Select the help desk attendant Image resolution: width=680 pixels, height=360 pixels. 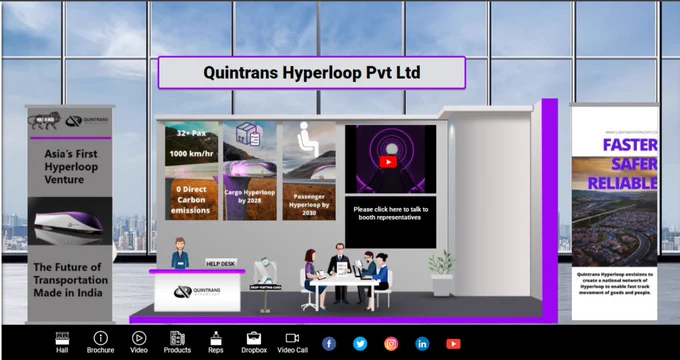click(180, 253)
